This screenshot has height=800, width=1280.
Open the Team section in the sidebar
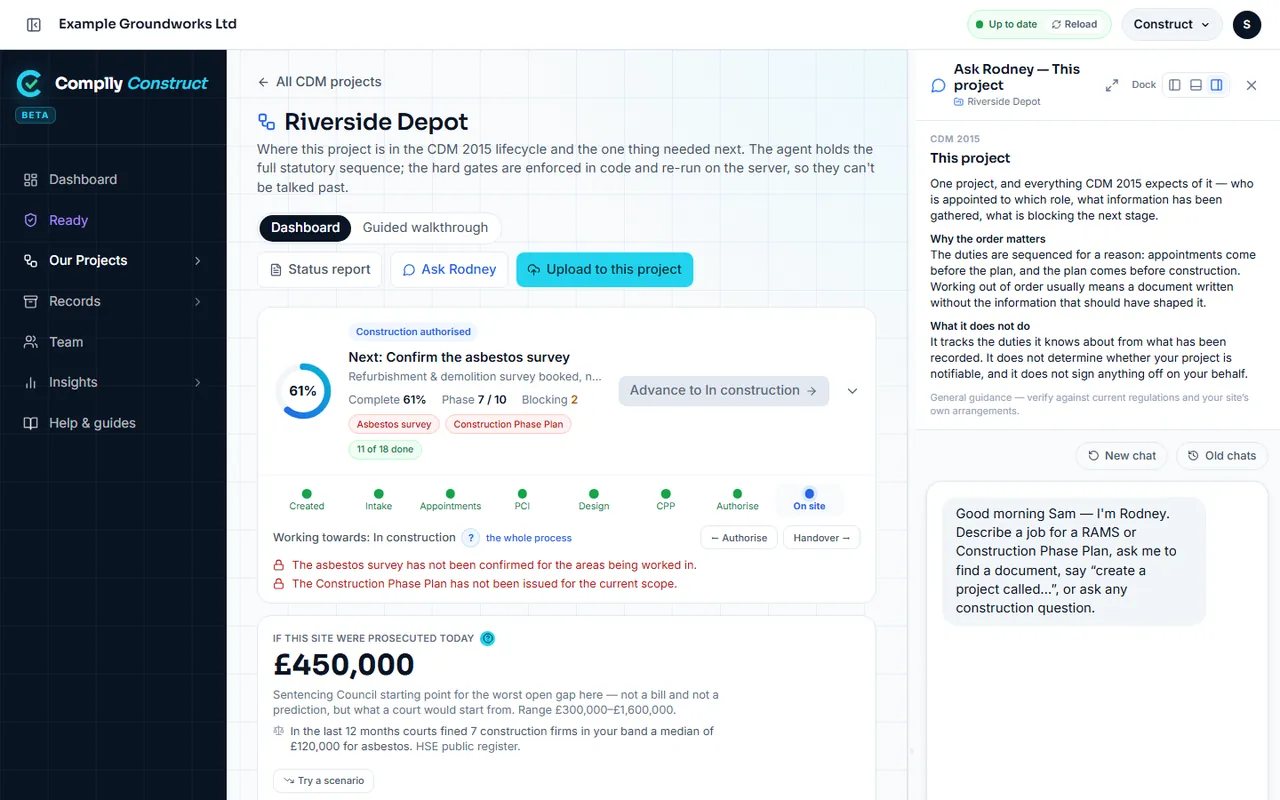[113, 342]
